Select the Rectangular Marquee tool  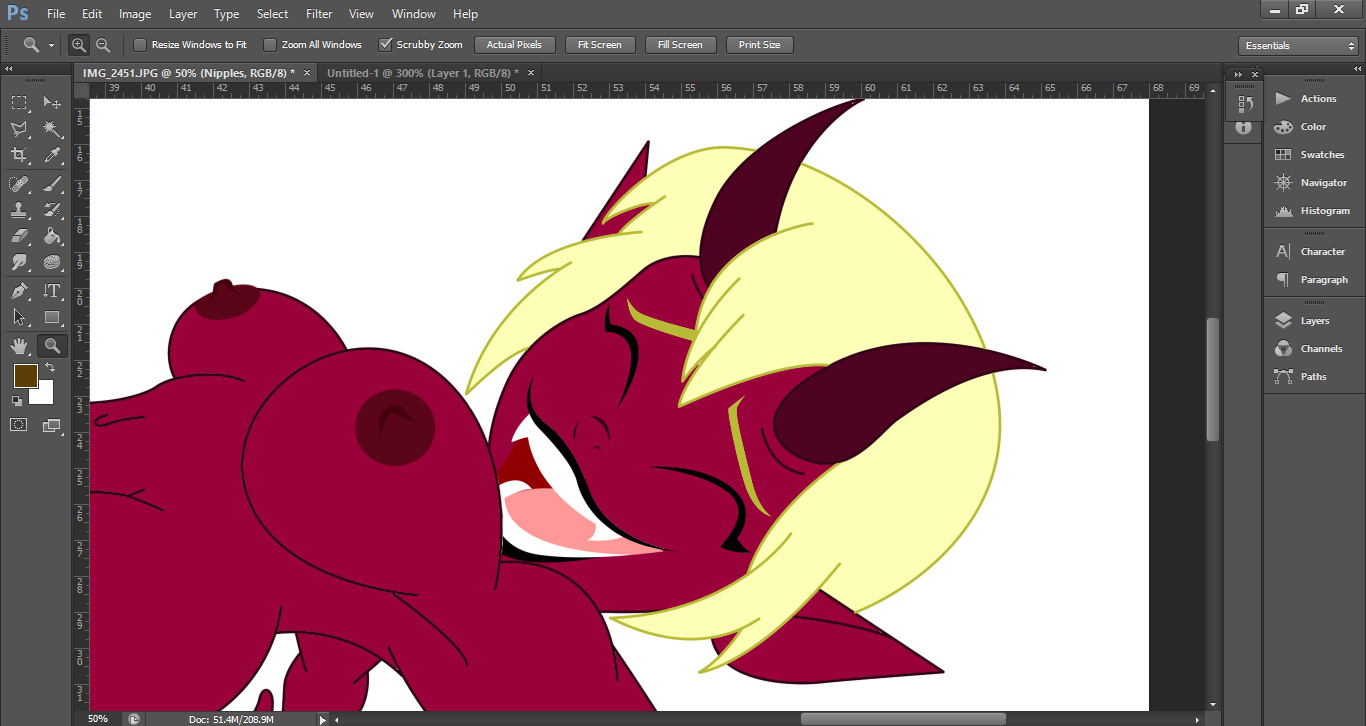tap(19, 103)
